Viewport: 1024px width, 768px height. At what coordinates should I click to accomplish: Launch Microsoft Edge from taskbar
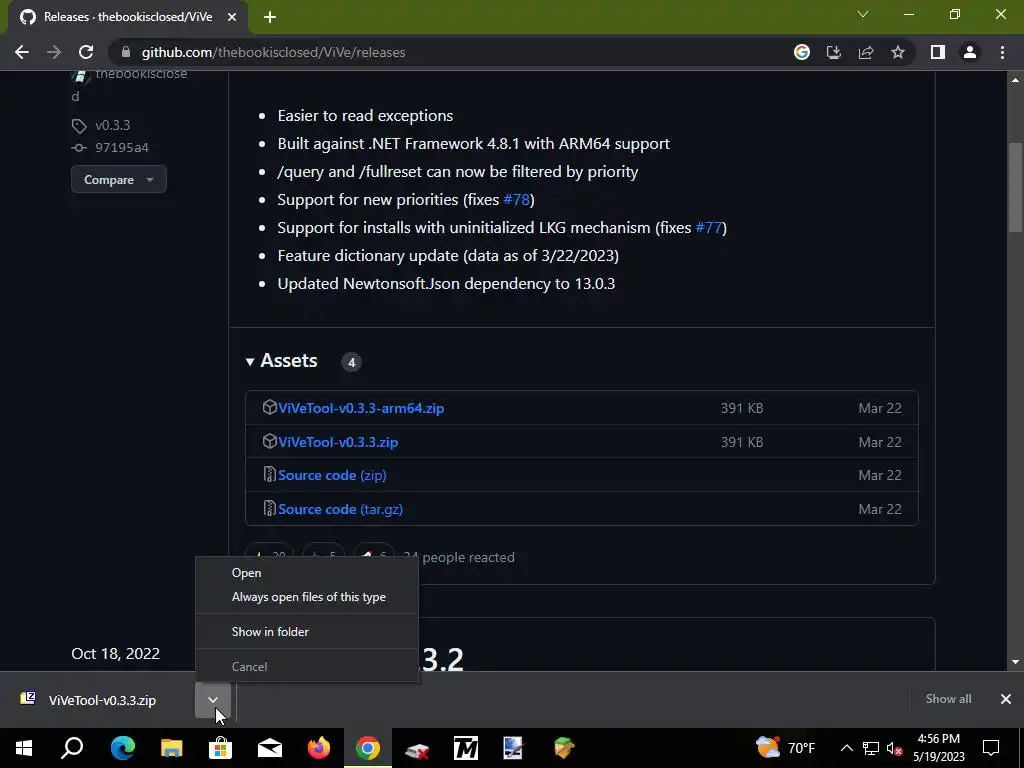coord(122,748)
